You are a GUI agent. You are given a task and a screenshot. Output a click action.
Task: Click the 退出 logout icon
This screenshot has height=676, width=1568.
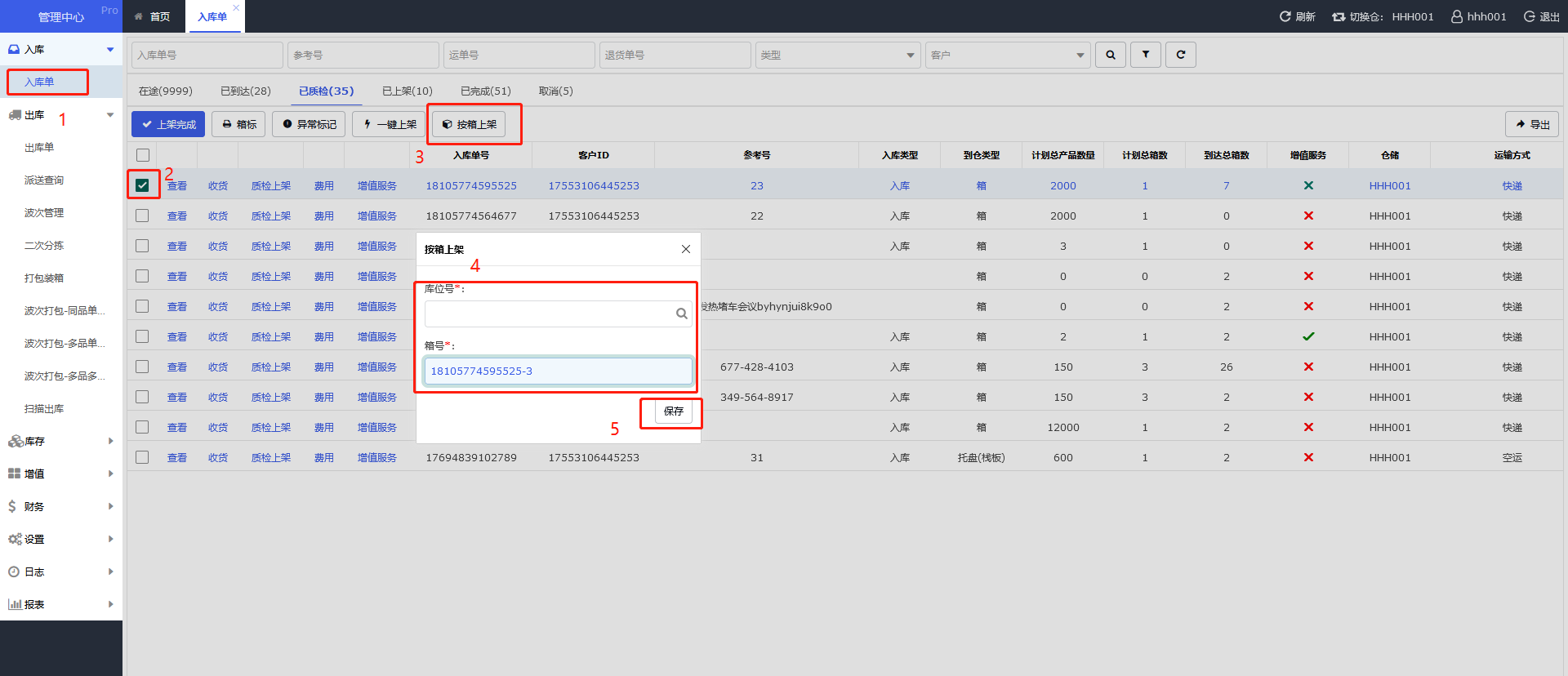pos(1529,16)
